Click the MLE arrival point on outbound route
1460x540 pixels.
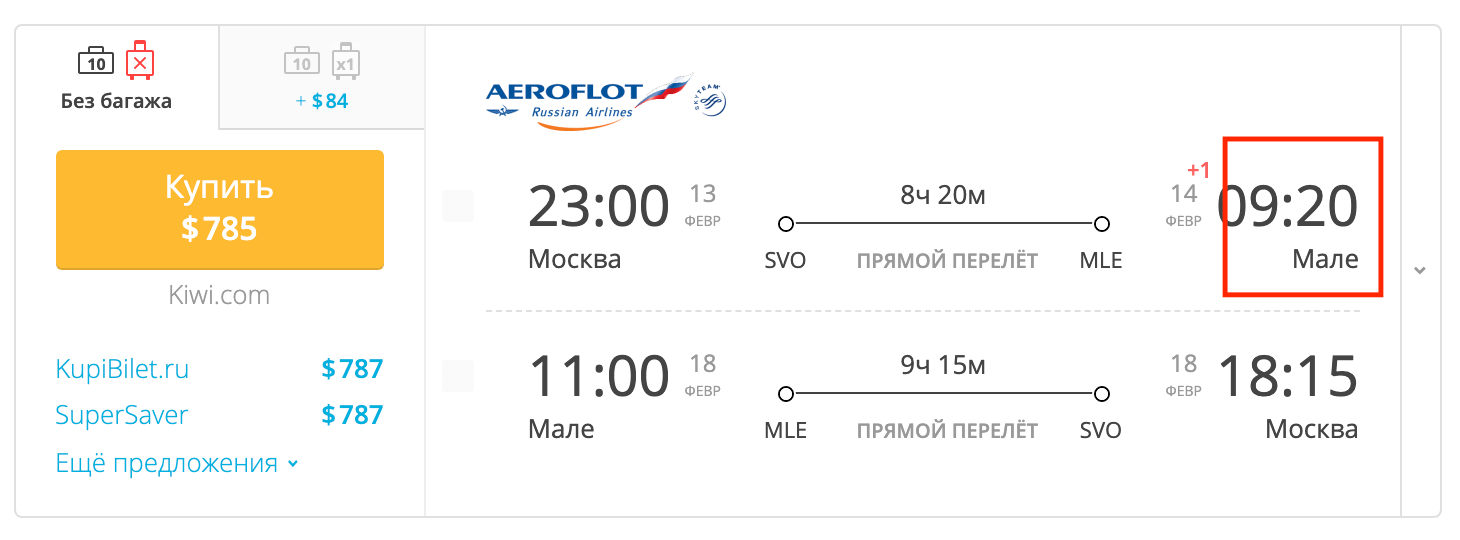pos(1101,224)
